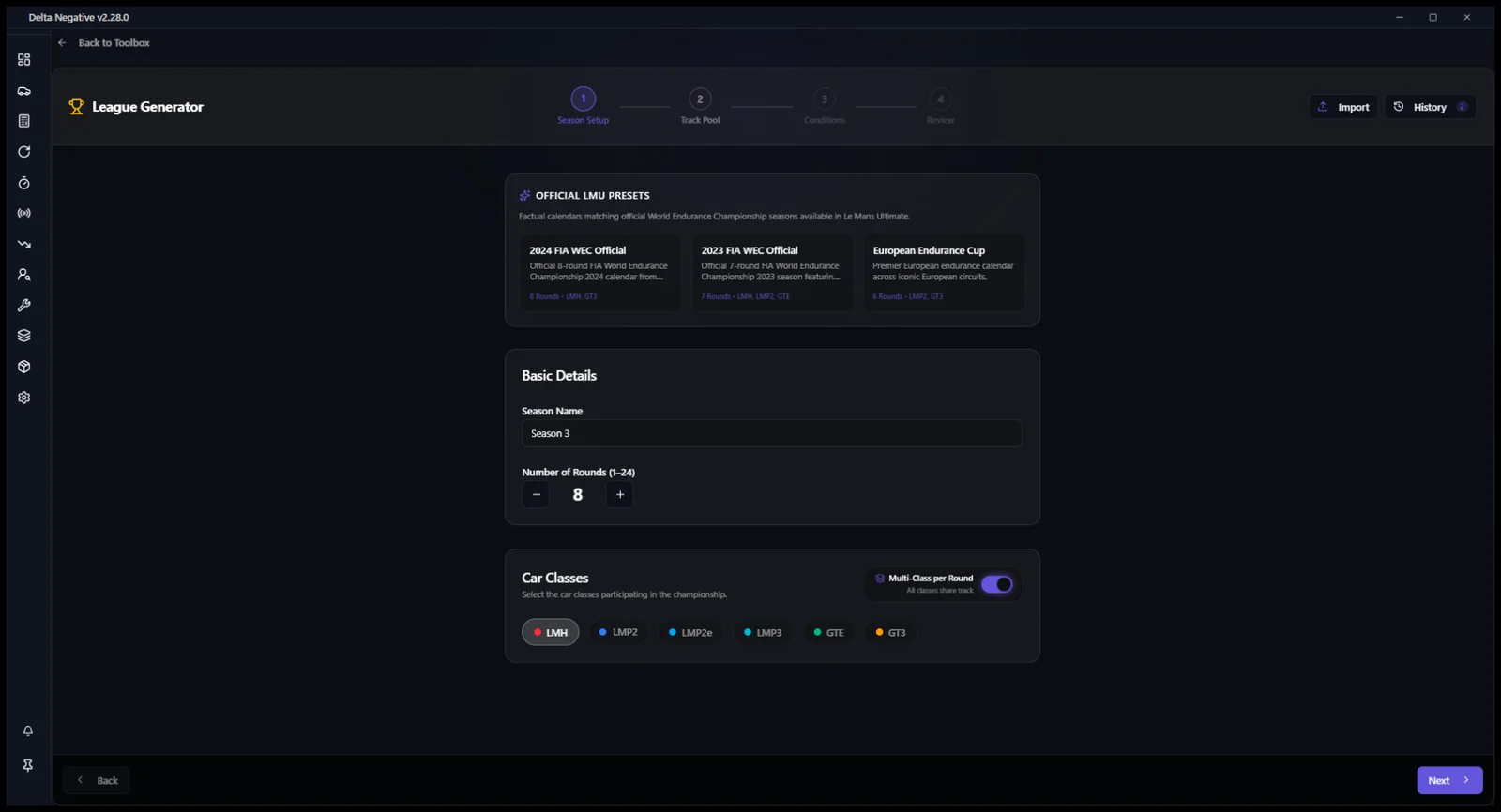
Task: Go to step 2 Track Pool
Action: tap(700, 106)
